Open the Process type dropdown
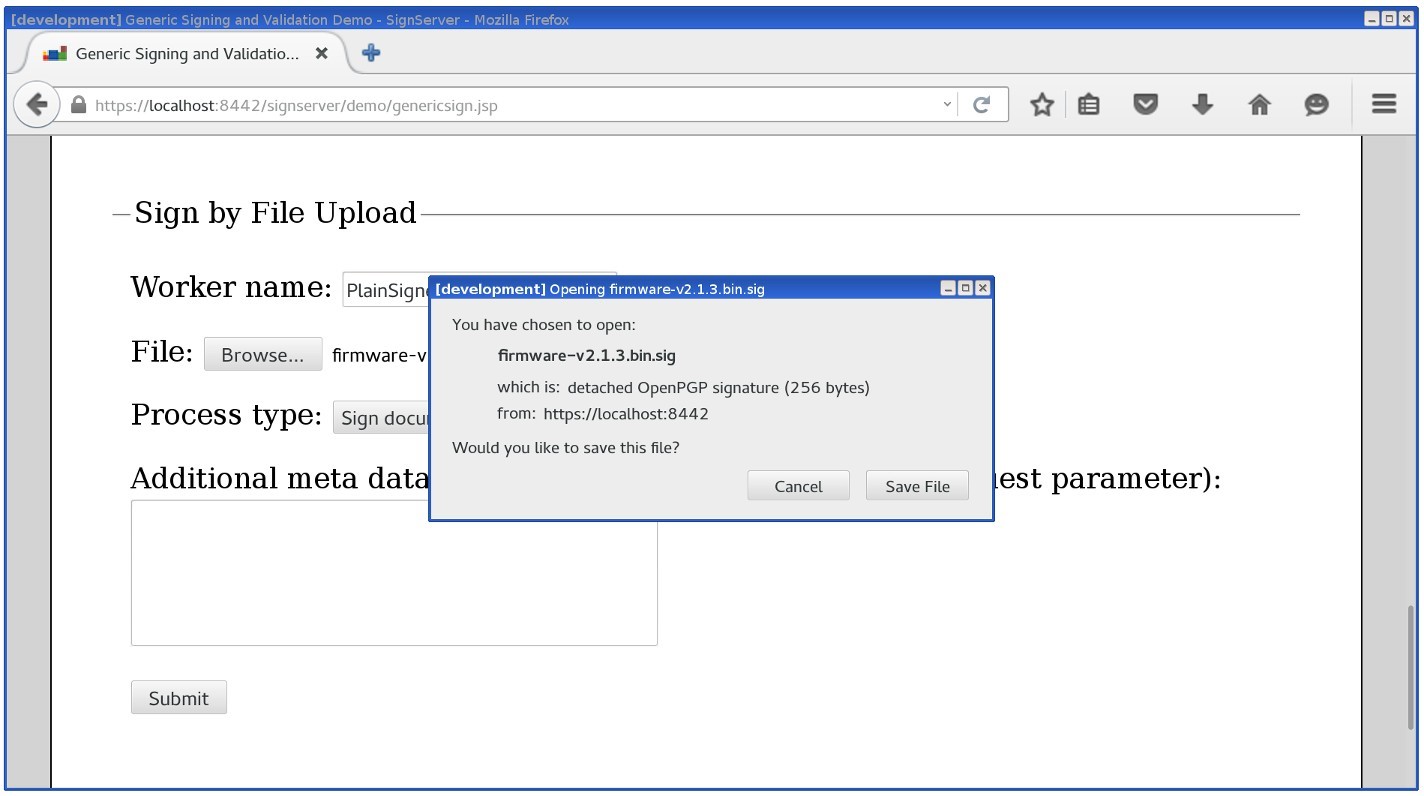This screenshot has height=796, width=1424. point(382,418)
